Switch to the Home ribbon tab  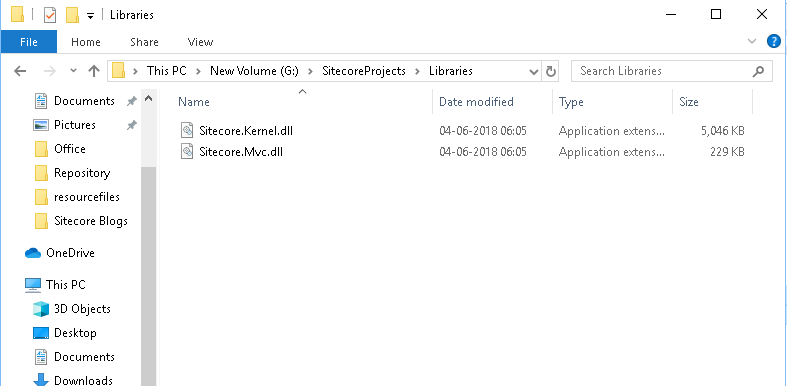[86, 42]
